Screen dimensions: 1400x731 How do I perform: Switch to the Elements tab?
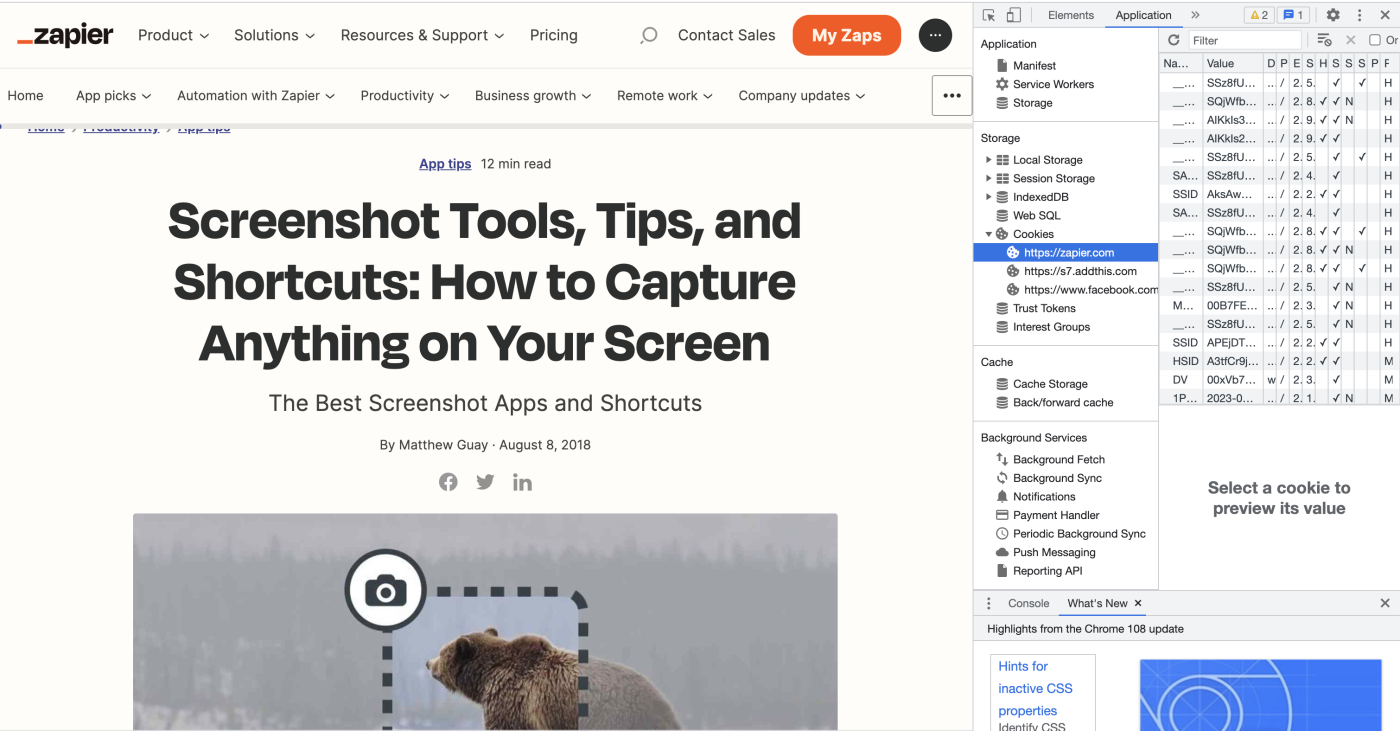(1070, 15)
